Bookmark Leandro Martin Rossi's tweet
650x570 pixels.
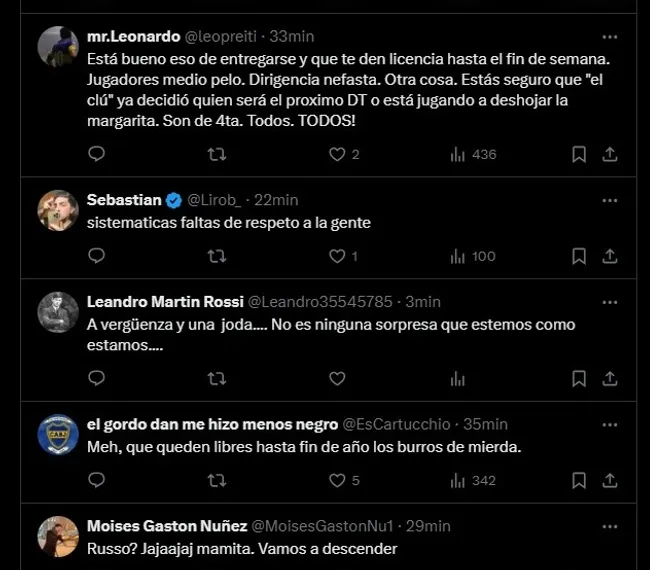(x=579, y=378)
